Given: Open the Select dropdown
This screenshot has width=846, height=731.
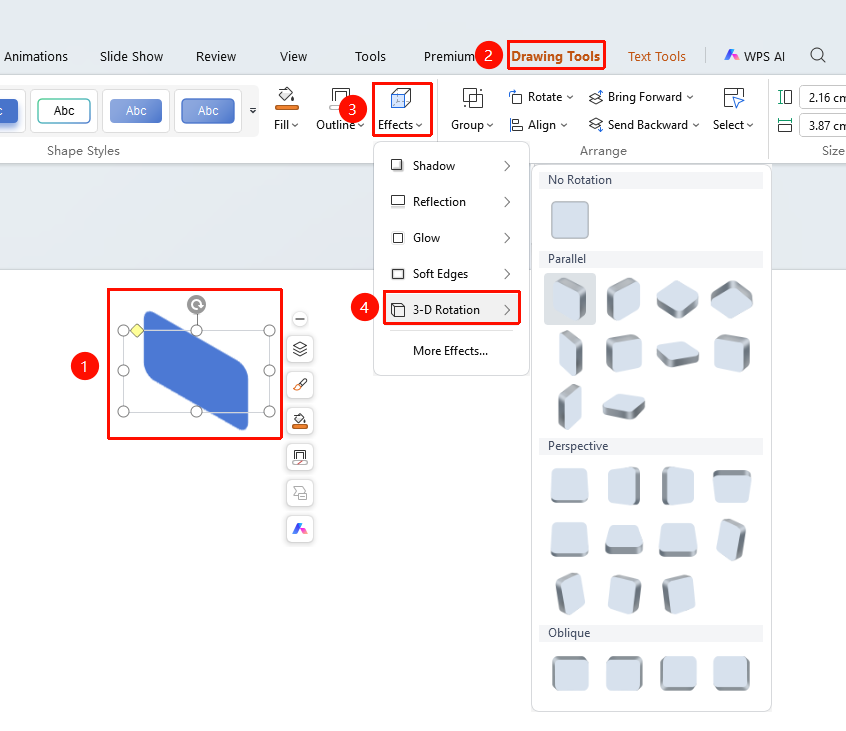Looking at the screenshot, I should point(733,110).
